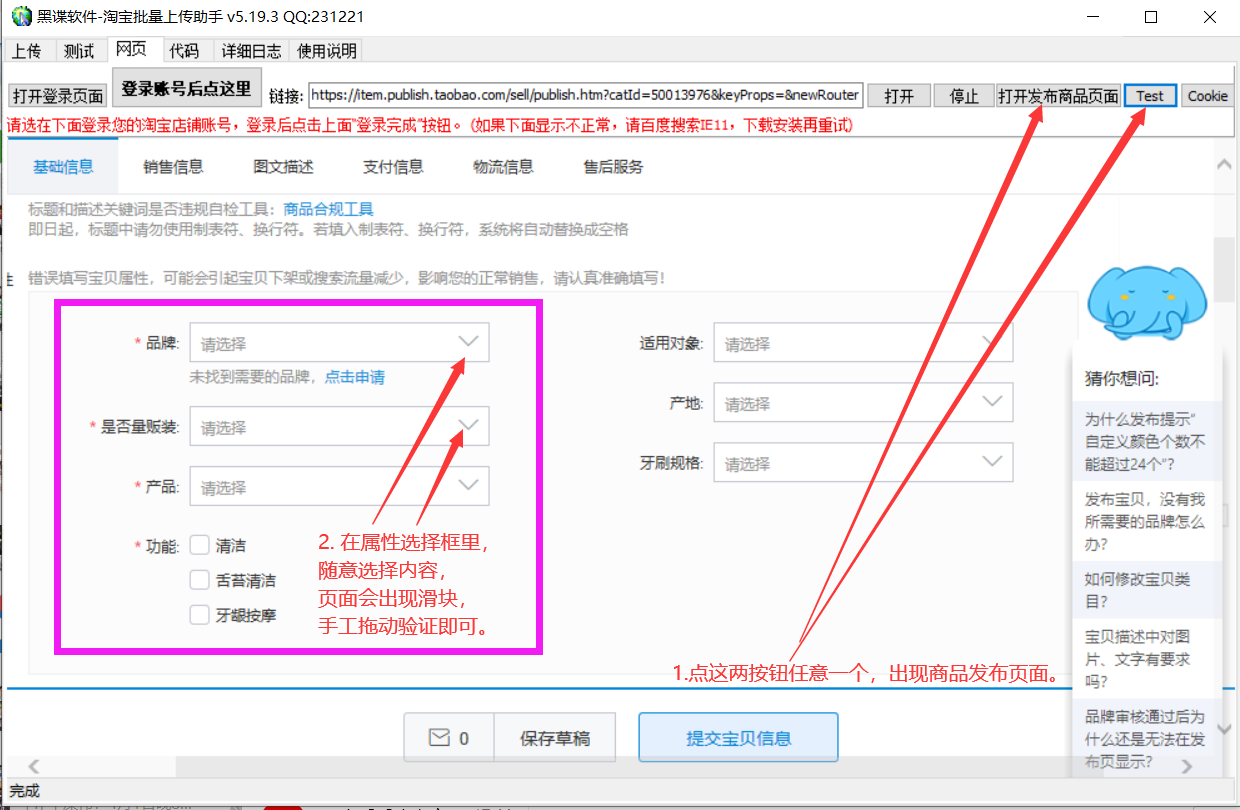Open the 是否量贩装 dropdown
1240x810 pixels.
[339, 427]
